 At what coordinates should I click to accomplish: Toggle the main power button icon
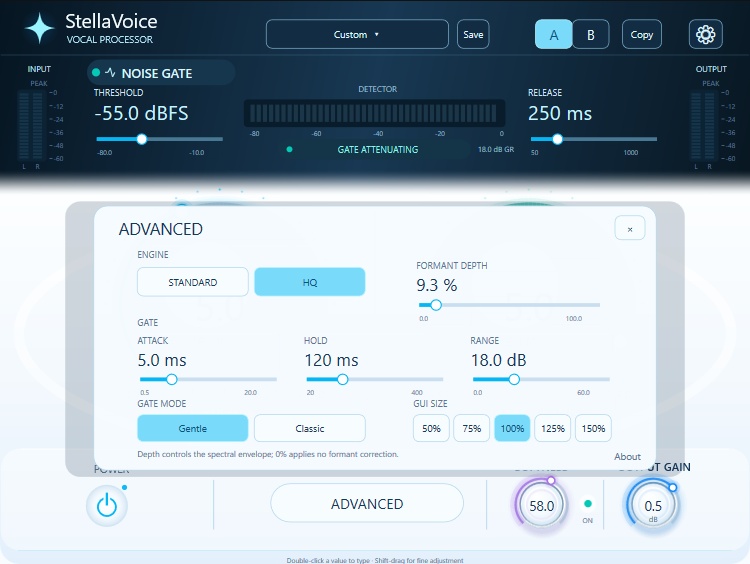click(x=107, y=506)
